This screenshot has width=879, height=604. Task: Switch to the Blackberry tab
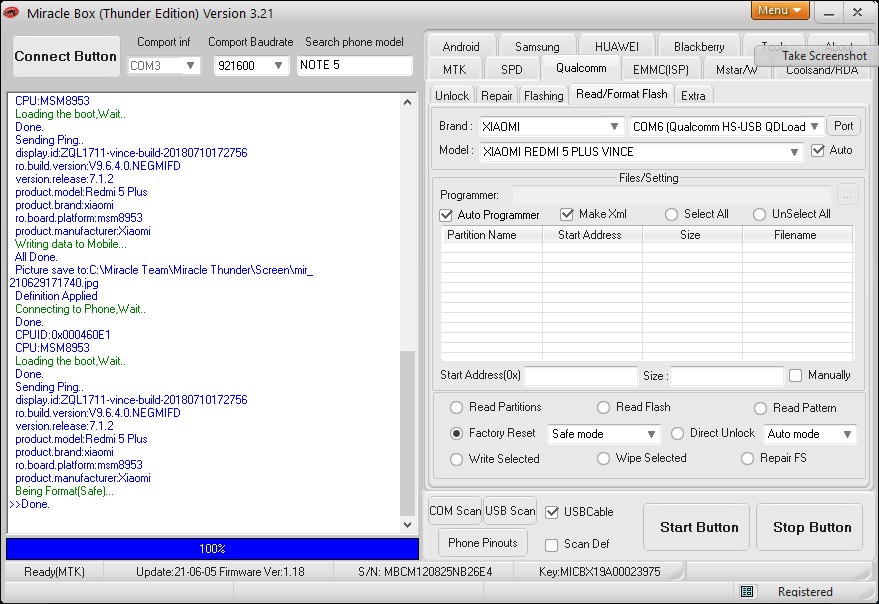coord(699,47)
